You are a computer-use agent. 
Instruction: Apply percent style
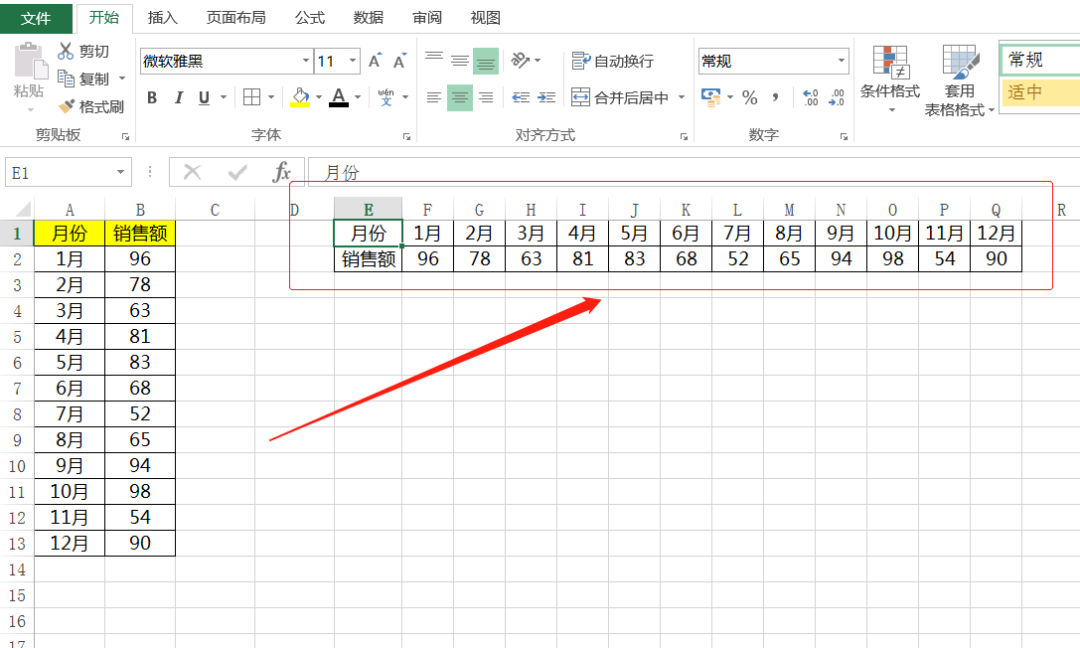coord(749,98)
